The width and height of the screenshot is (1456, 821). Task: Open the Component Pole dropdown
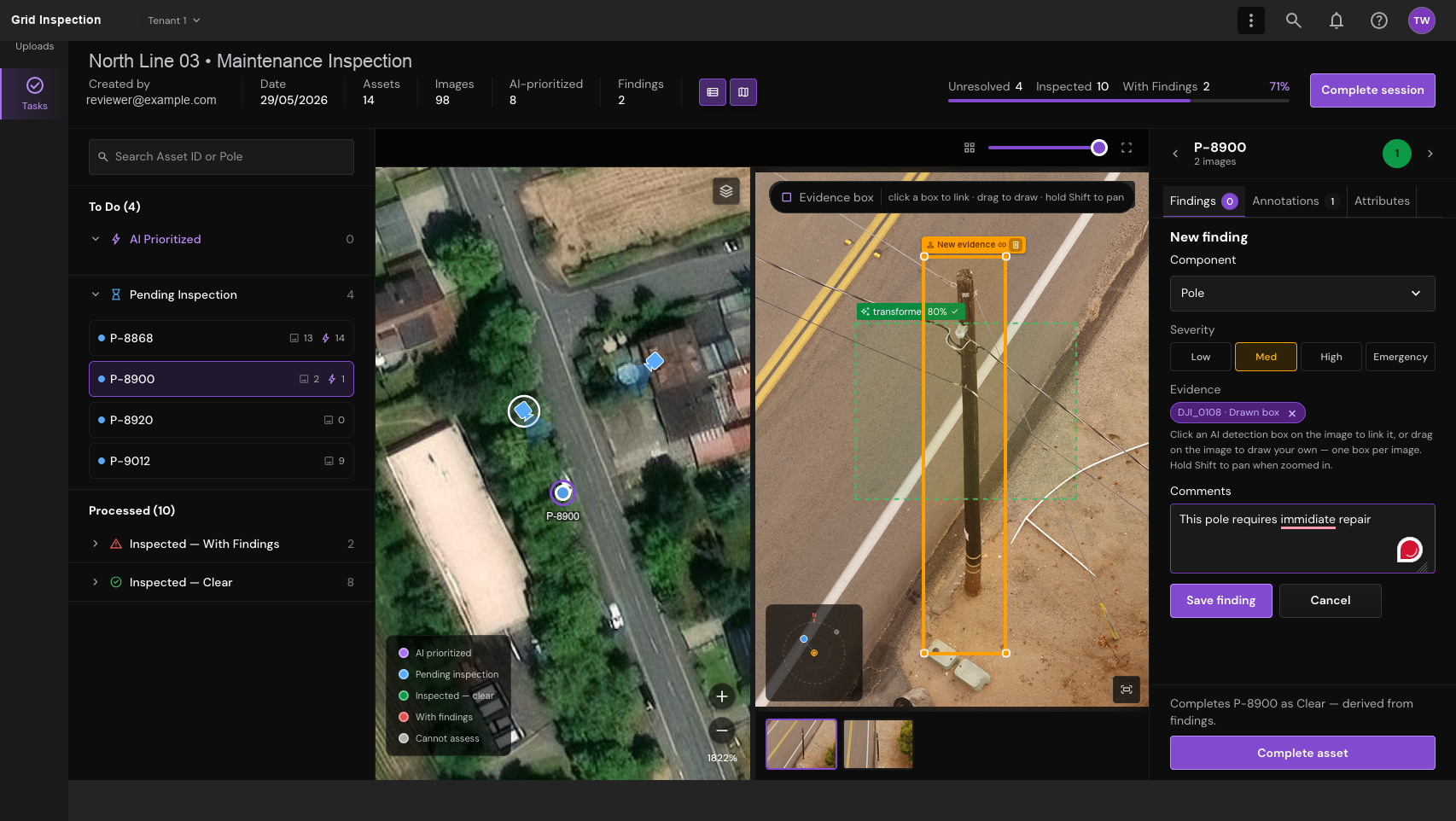1302,293
